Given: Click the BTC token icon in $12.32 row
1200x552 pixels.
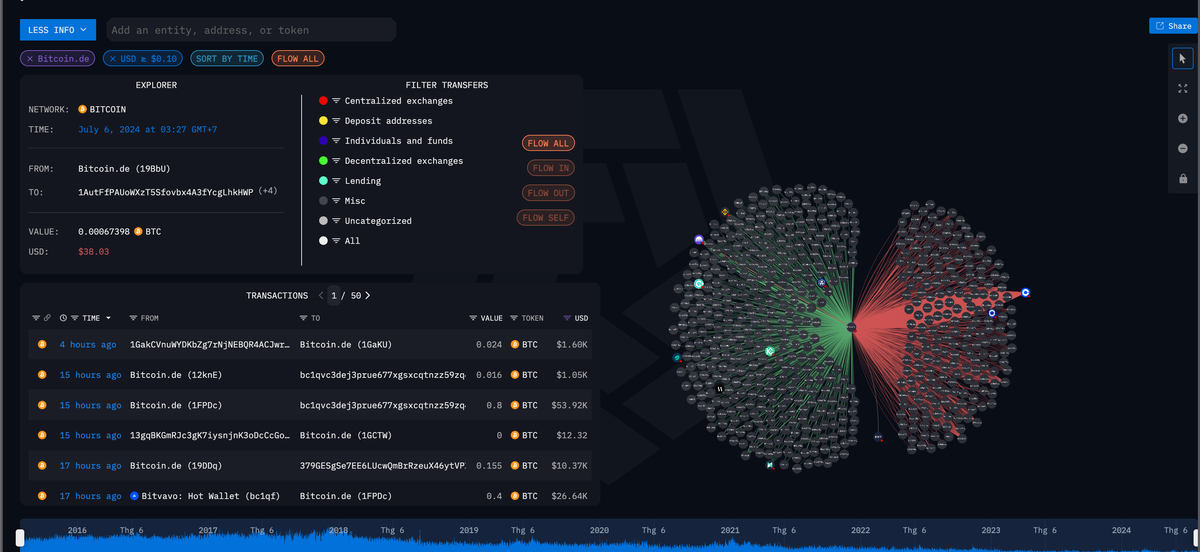Looking at the screenshot, I should [515, 436].
